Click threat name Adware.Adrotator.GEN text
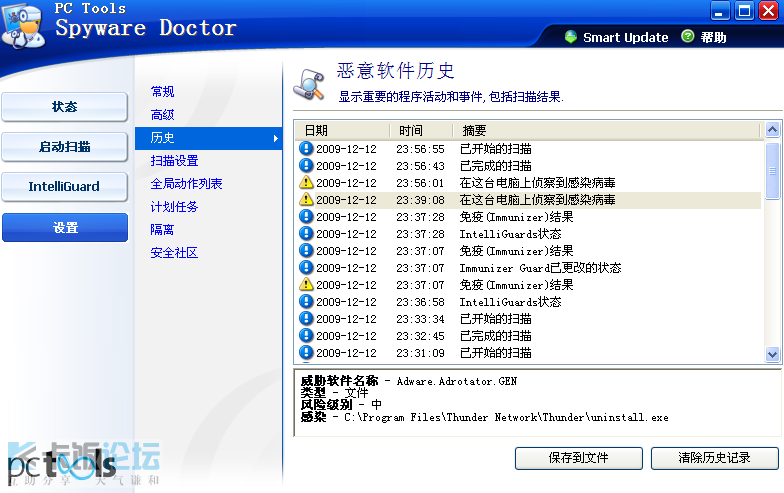Screen dimensions: 784x493 [x=457, y=382]
